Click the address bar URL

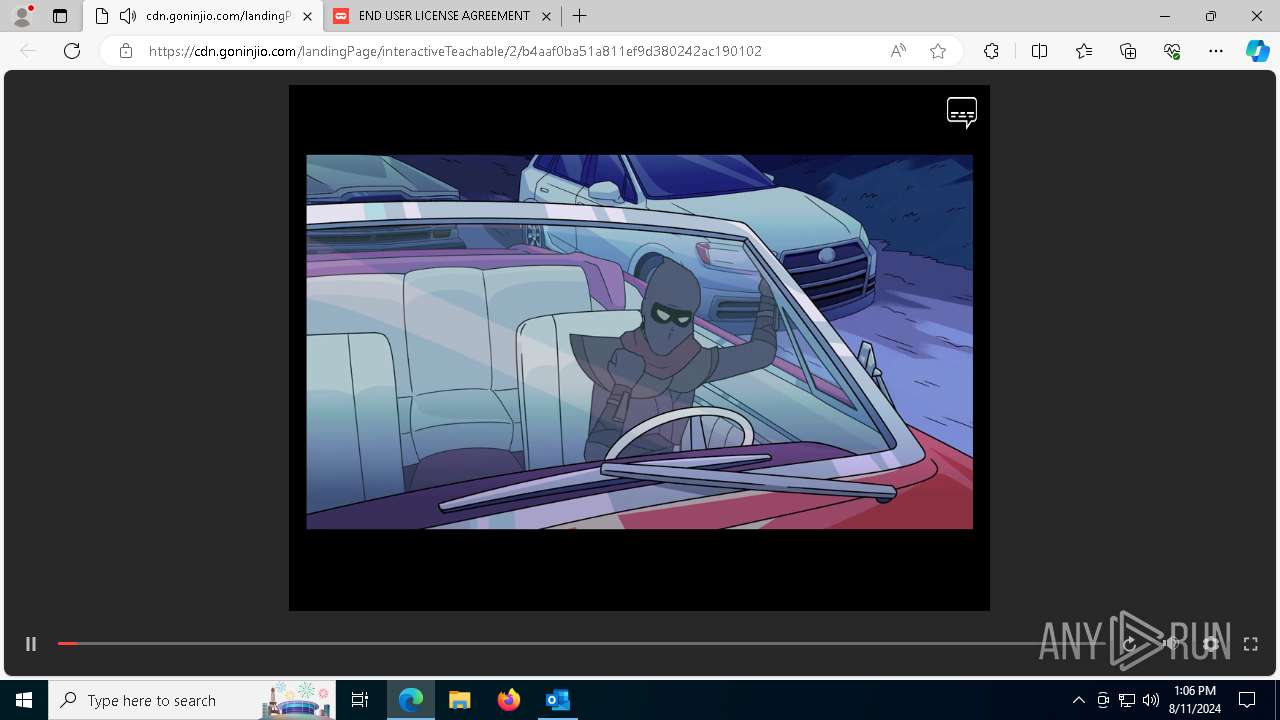click(455, 51)
